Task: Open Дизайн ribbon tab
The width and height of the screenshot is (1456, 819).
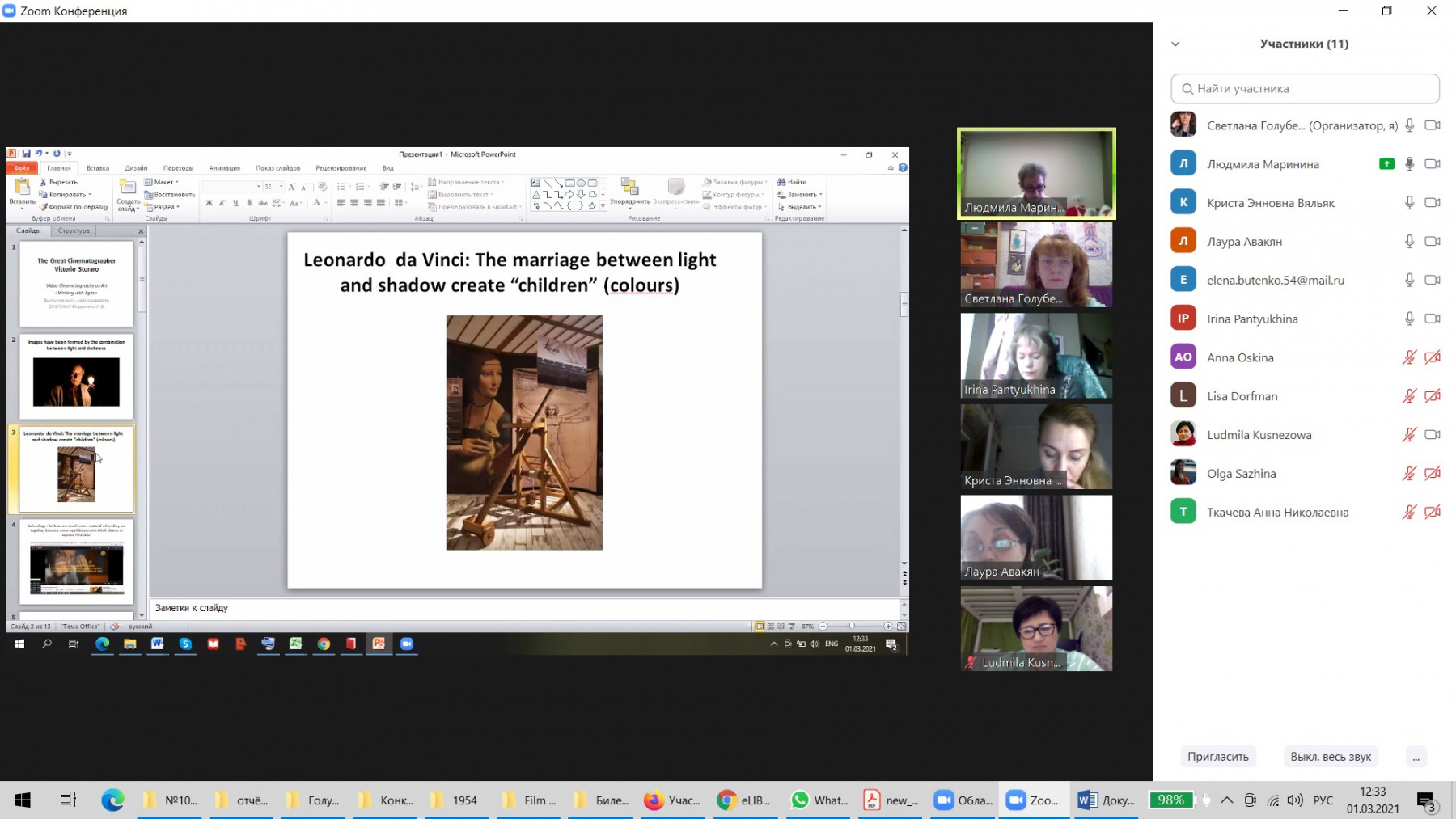Action: (136, 168)
